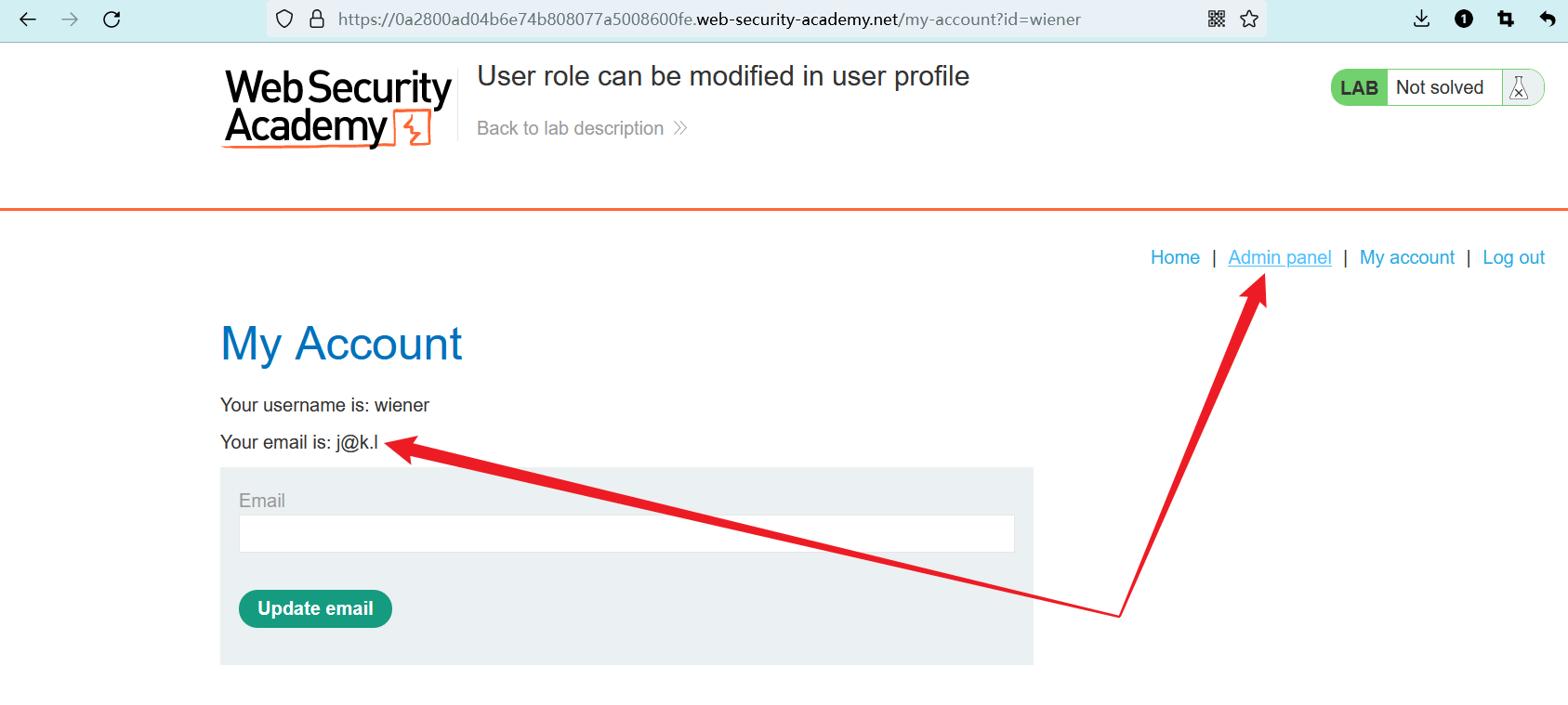
Task: Click the Web Security Academy logo
Action: pyautogui.click(x=336, y=108)
